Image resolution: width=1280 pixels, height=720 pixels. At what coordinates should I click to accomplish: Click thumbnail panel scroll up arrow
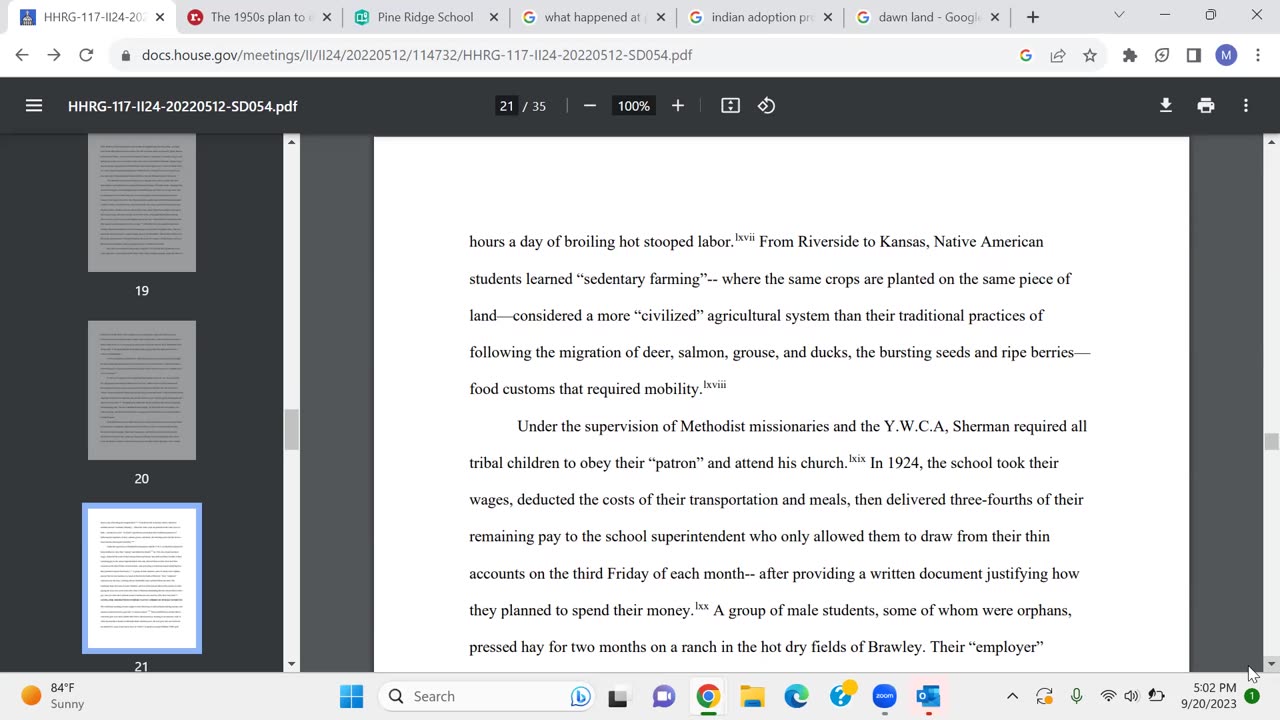pos(291,142)
